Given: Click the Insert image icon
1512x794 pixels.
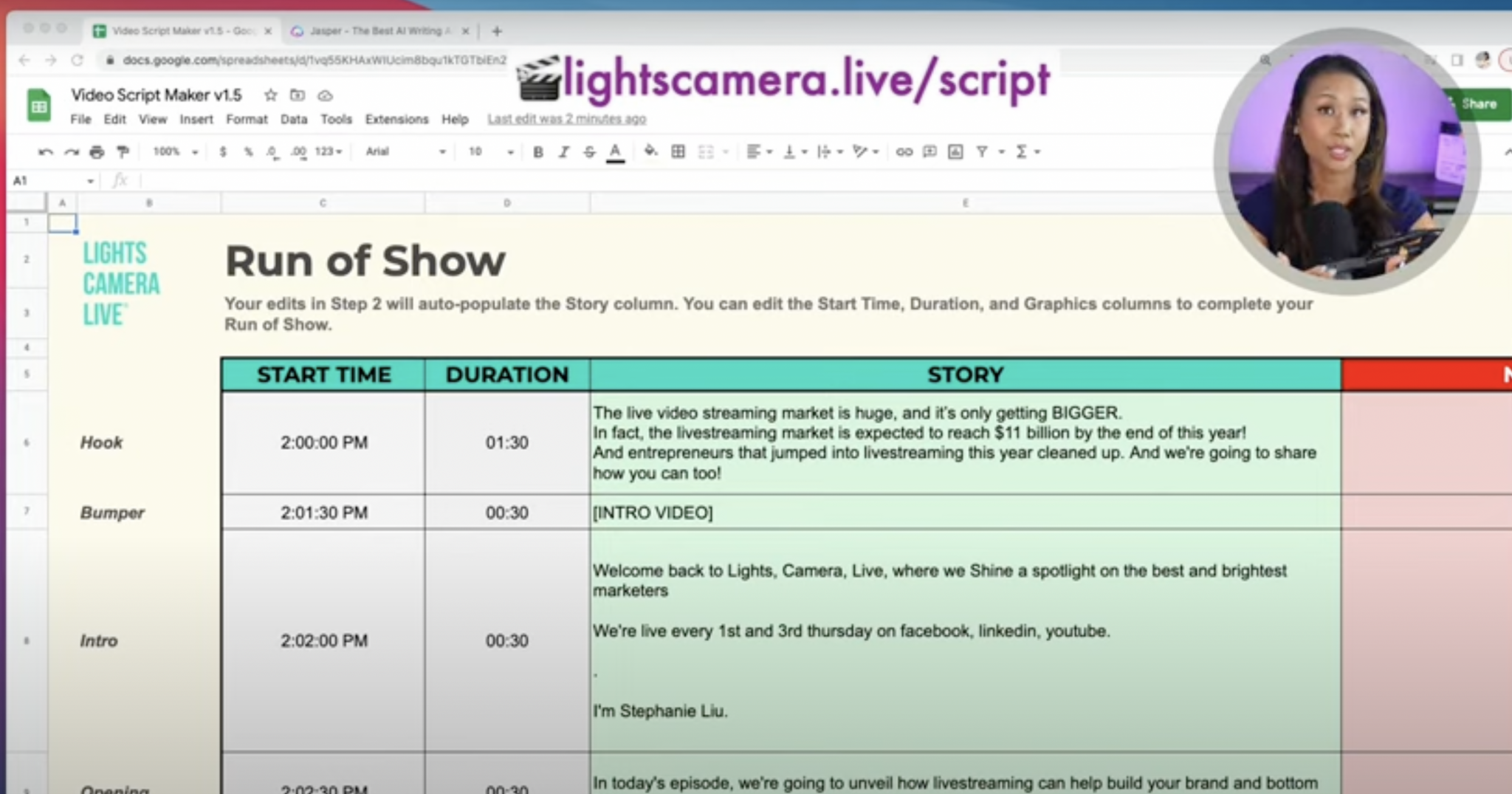Looking at the screenshot, I should [x=955, y=151].
